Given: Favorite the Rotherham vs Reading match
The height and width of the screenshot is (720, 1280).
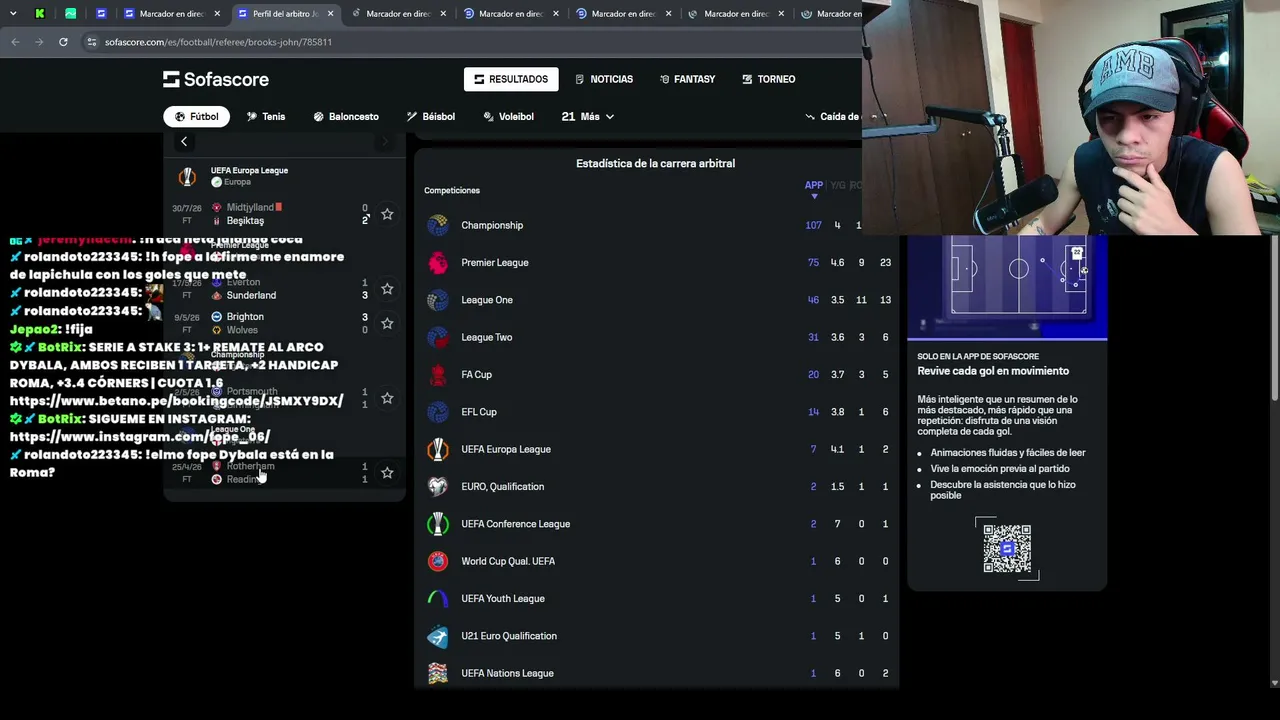Looking at the screenshot, I should click(387, 472).
